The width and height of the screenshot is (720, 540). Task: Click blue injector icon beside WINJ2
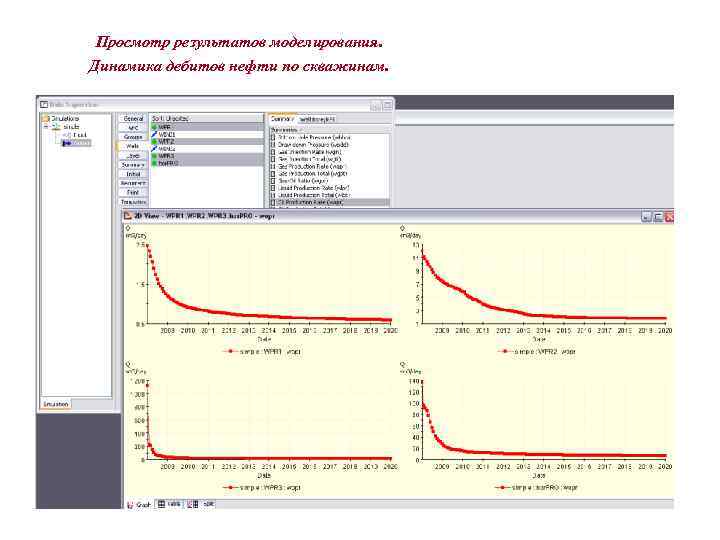(154, 149)
